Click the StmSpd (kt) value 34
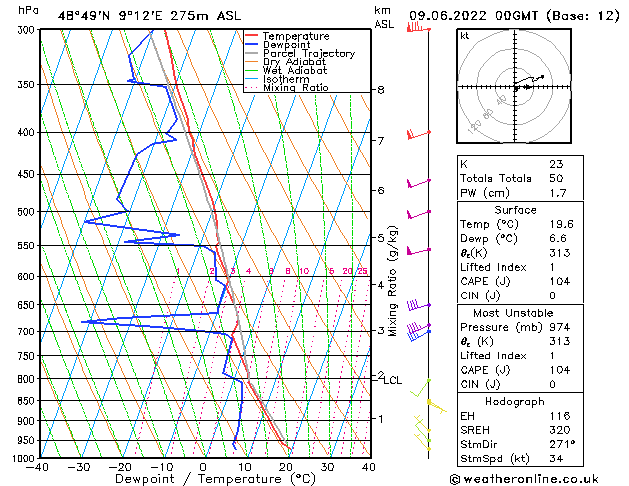This screenshot has width=629, height=486. tap(556, 459)
